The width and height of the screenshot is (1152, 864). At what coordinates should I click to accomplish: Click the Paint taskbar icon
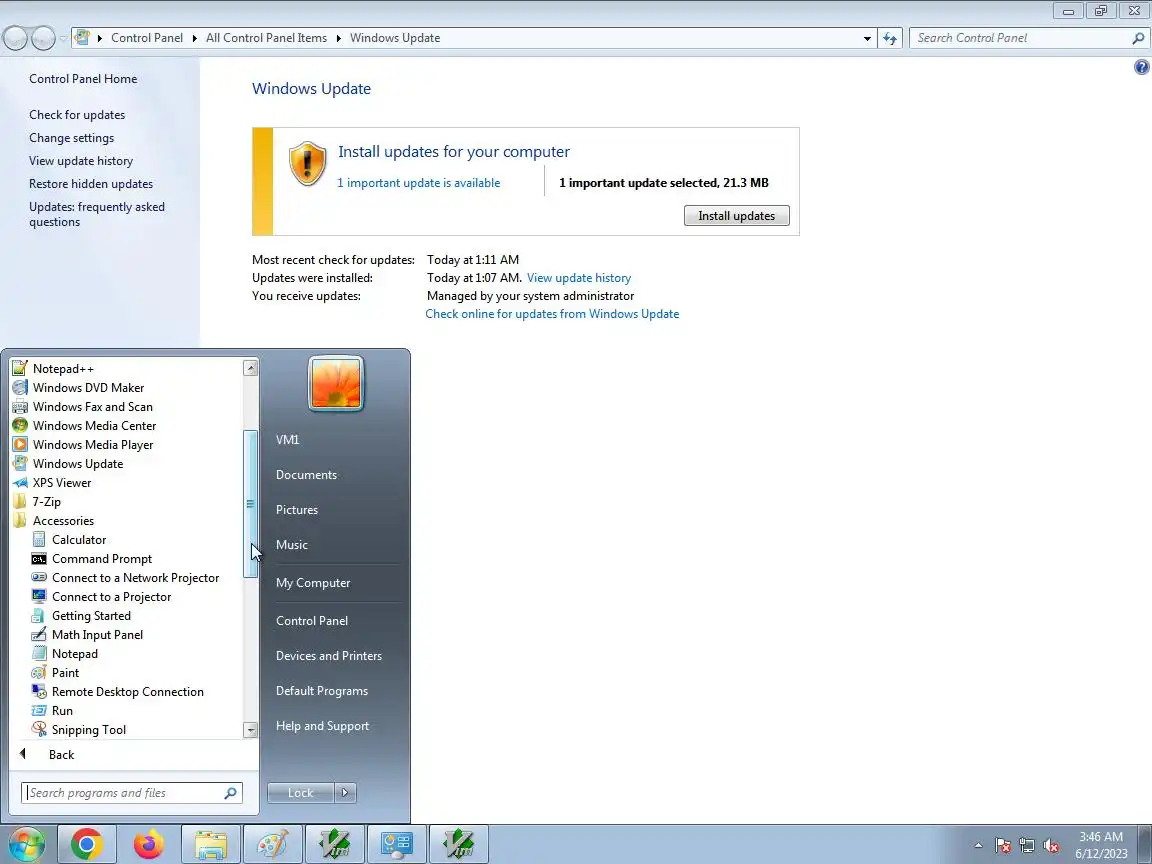pyautogui.click(x=272, y=845)
